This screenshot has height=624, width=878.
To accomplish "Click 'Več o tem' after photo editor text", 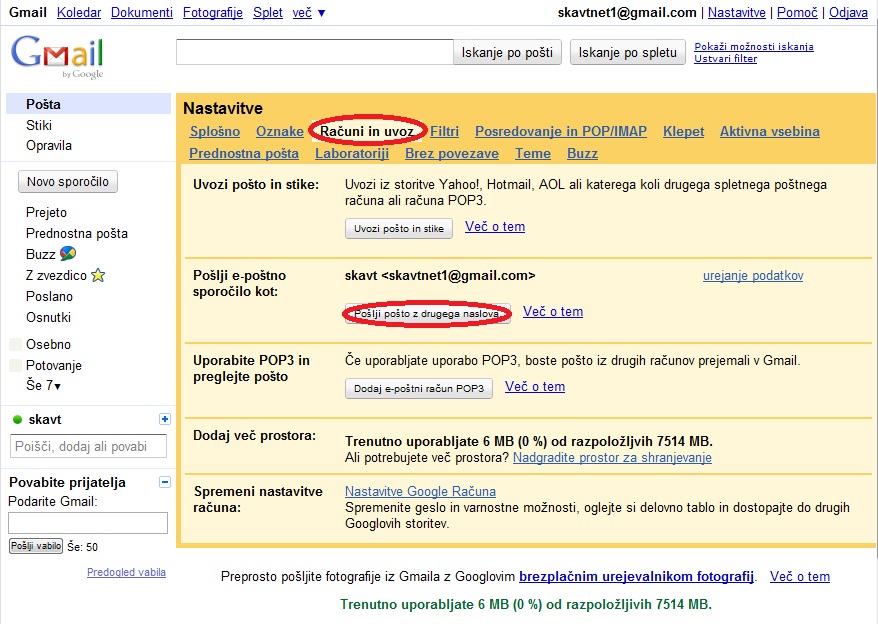I will [x=800, y=576].
